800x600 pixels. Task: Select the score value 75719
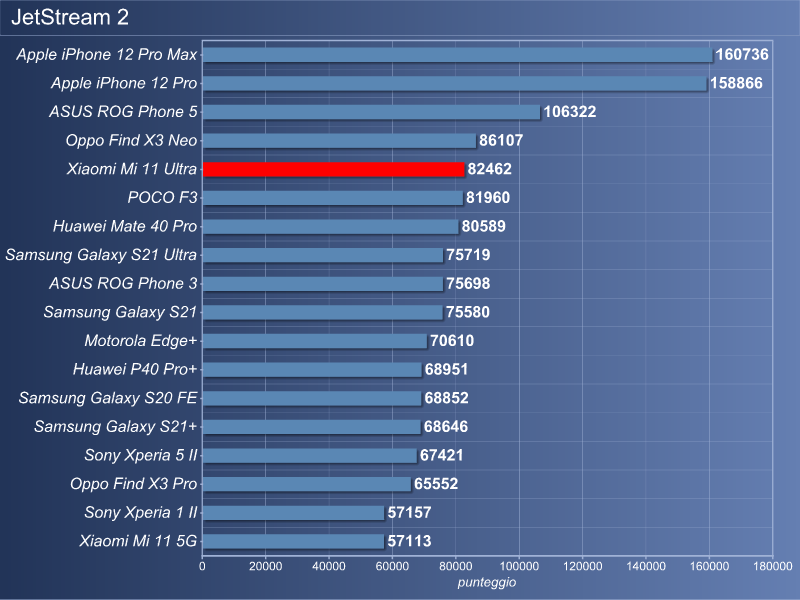[468, 255]
